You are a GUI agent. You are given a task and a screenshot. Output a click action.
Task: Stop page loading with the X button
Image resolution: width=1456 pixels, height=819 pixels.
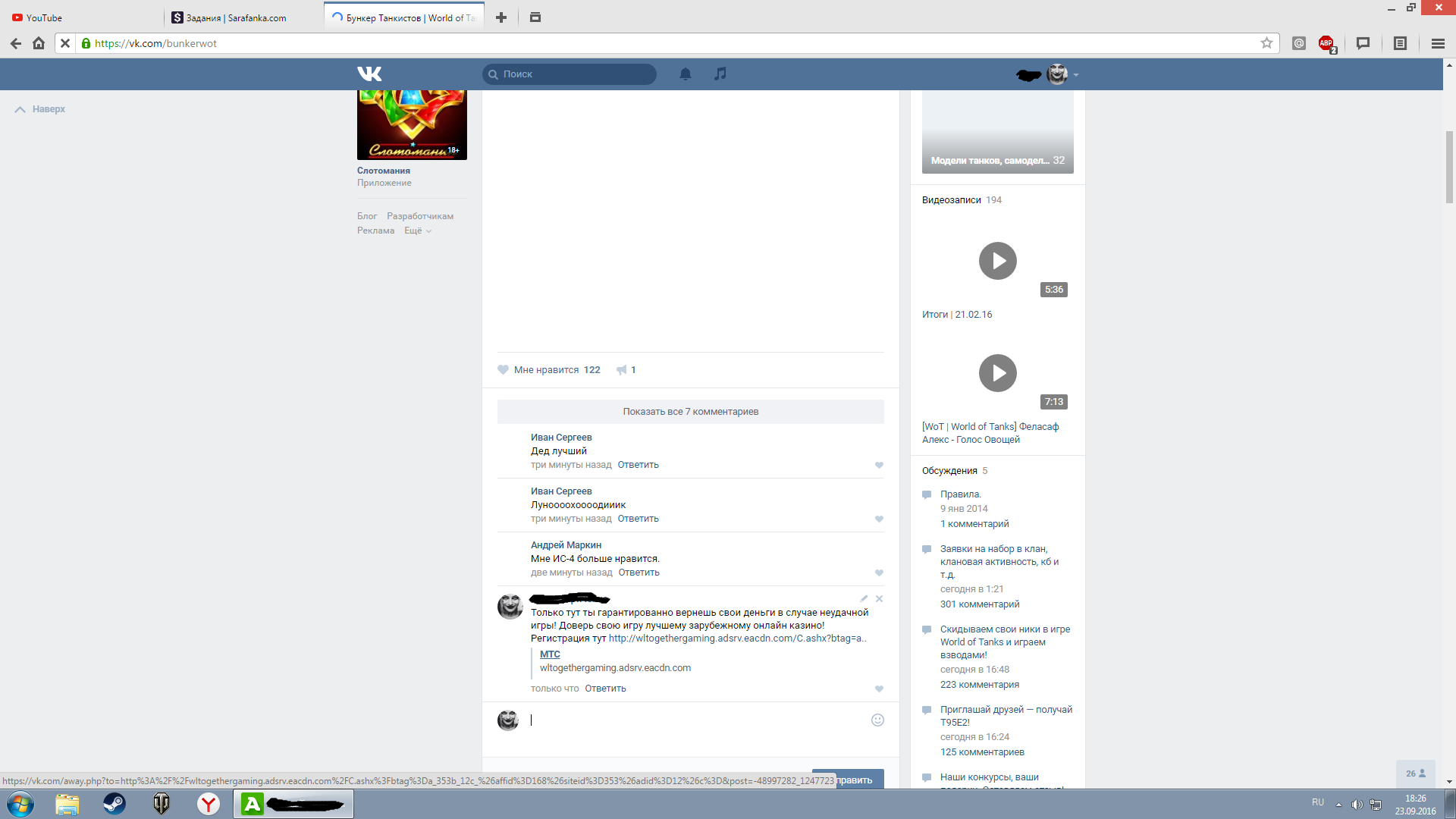[65, 43]
